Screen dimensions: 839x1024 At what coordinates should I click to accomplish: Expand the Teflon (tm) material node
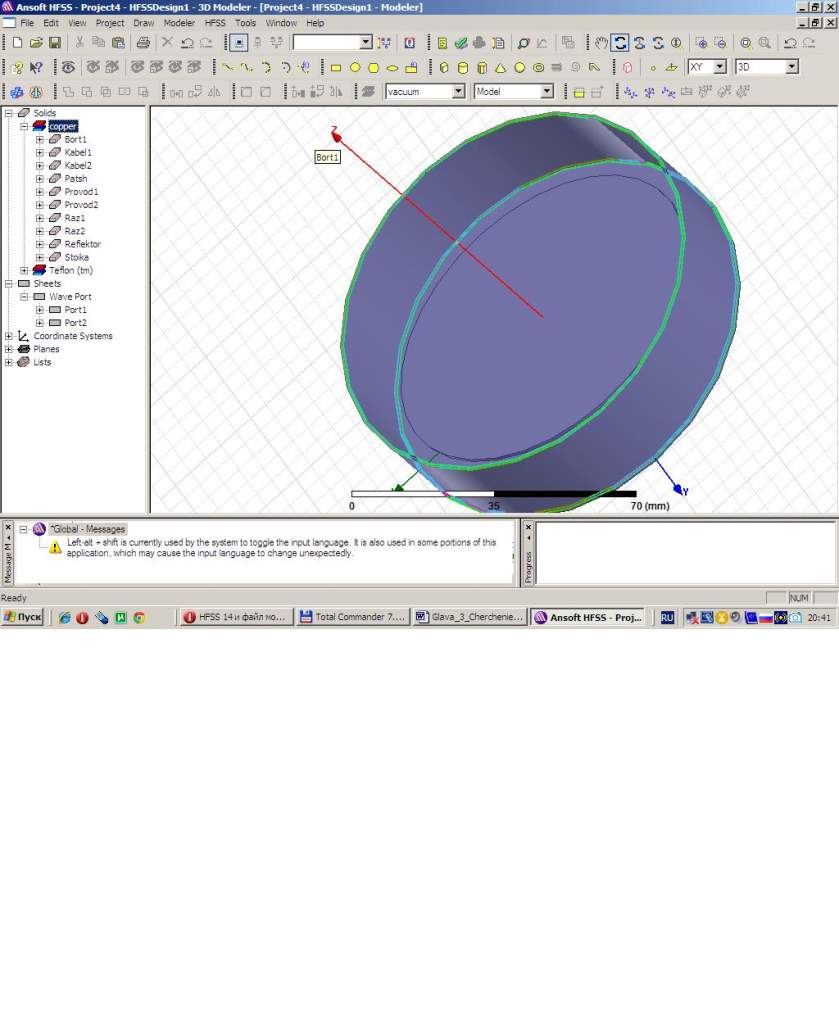tap(24, 270)
